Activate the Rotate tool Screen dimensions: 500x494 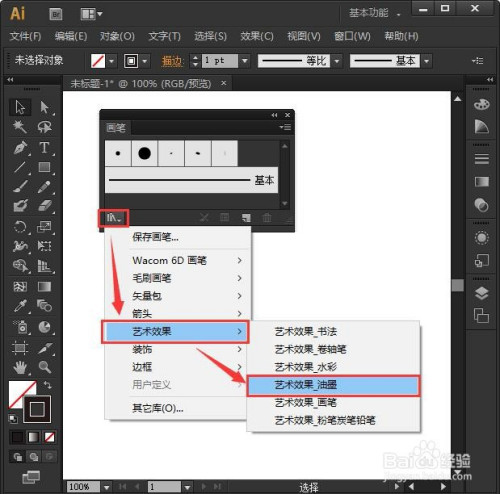point(20,227)
